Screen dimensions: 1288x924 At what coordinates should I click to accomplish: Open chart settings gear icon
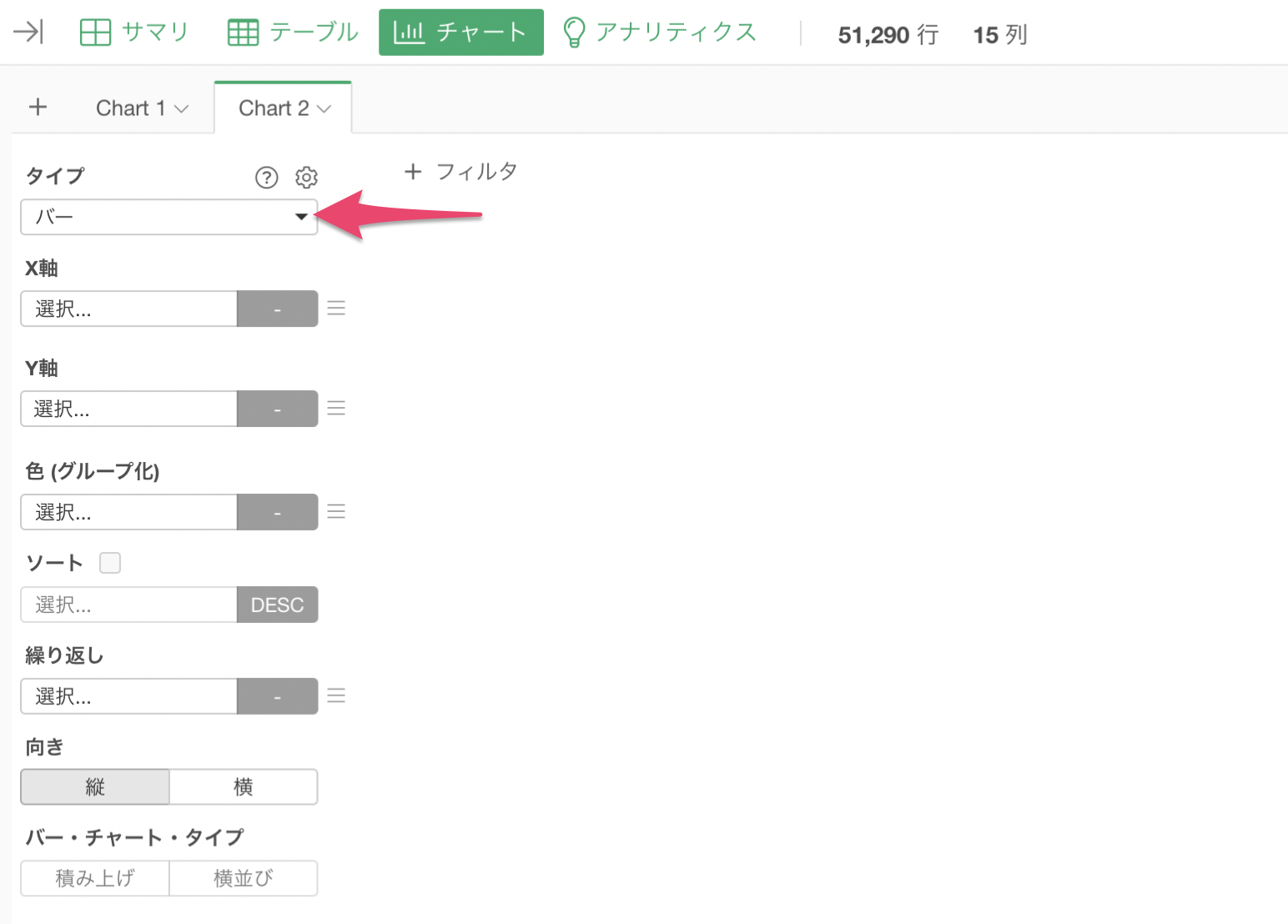coord(306,177)
